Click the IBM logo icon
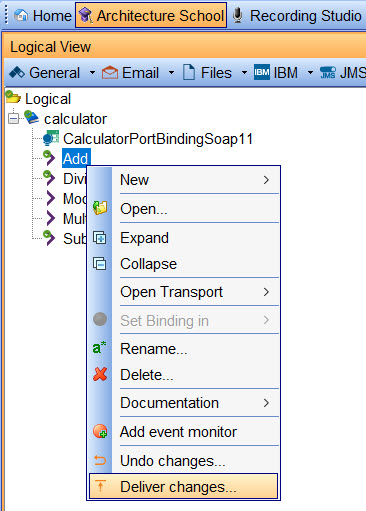 pyautogui.click(x=262, y=72)
